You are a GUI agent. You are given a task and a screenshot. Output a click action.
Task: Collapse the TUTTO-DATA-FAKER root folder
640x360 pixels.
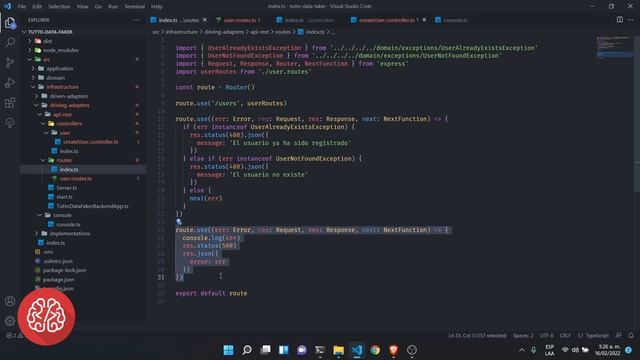click(24, 32)
